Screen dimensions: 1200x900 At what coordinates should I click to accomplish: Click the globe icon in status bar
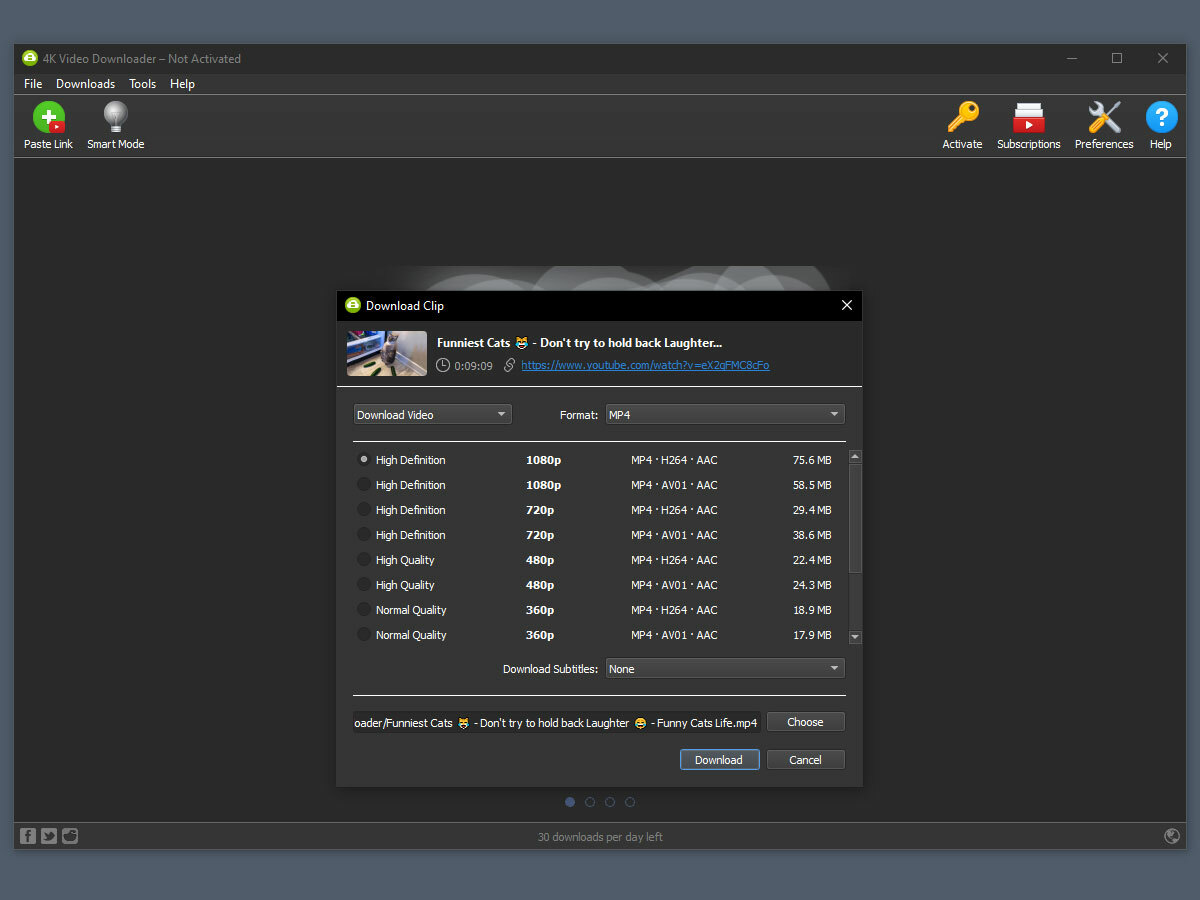click(1172, 836)
